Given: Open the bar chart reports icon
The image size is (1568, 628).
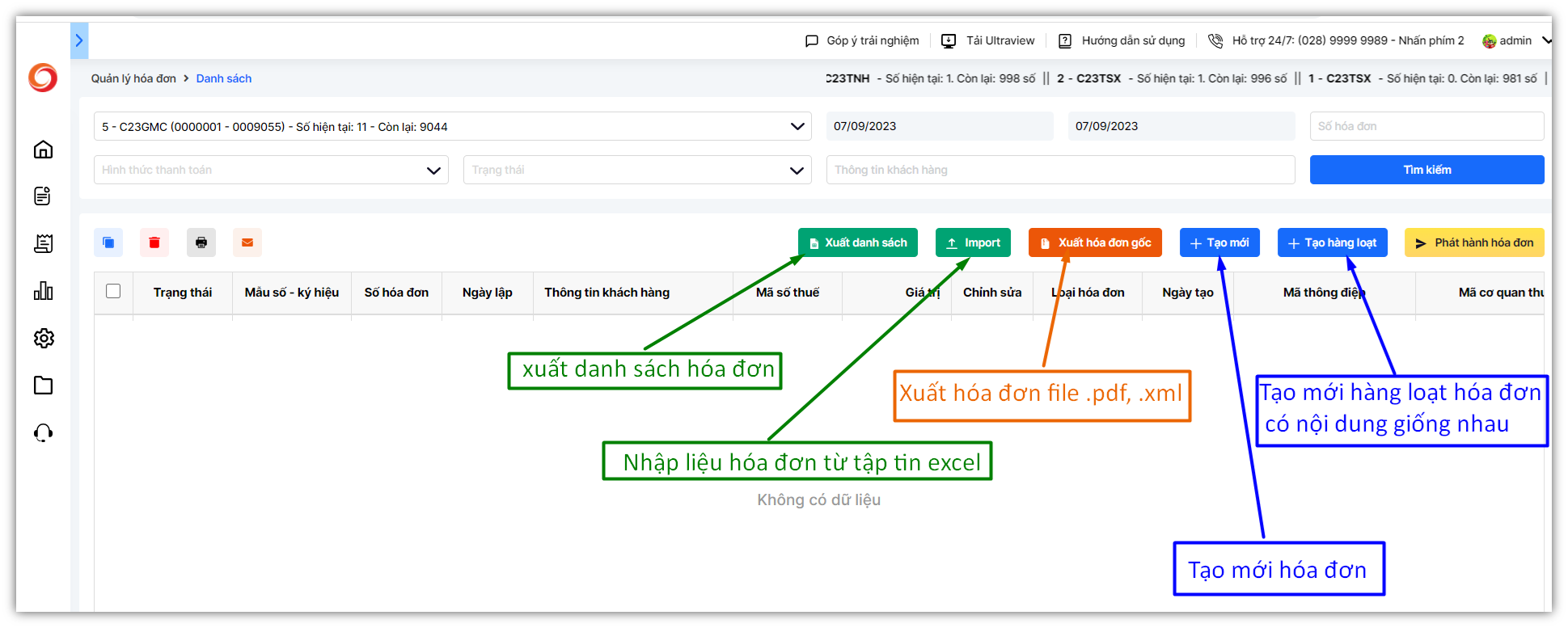Looking at the screenshot, I should pyautogui.click(x=44, y=291).
